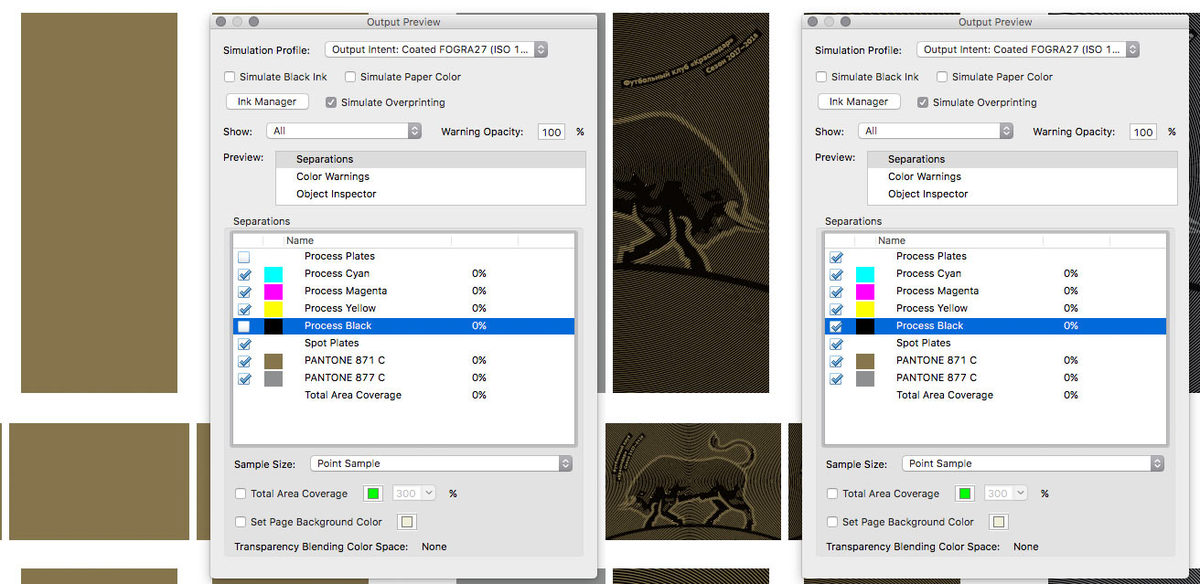Open Sample Size dropdown in left panel
The width and height of the screenshot is (1200, 584).
(440, 464)
